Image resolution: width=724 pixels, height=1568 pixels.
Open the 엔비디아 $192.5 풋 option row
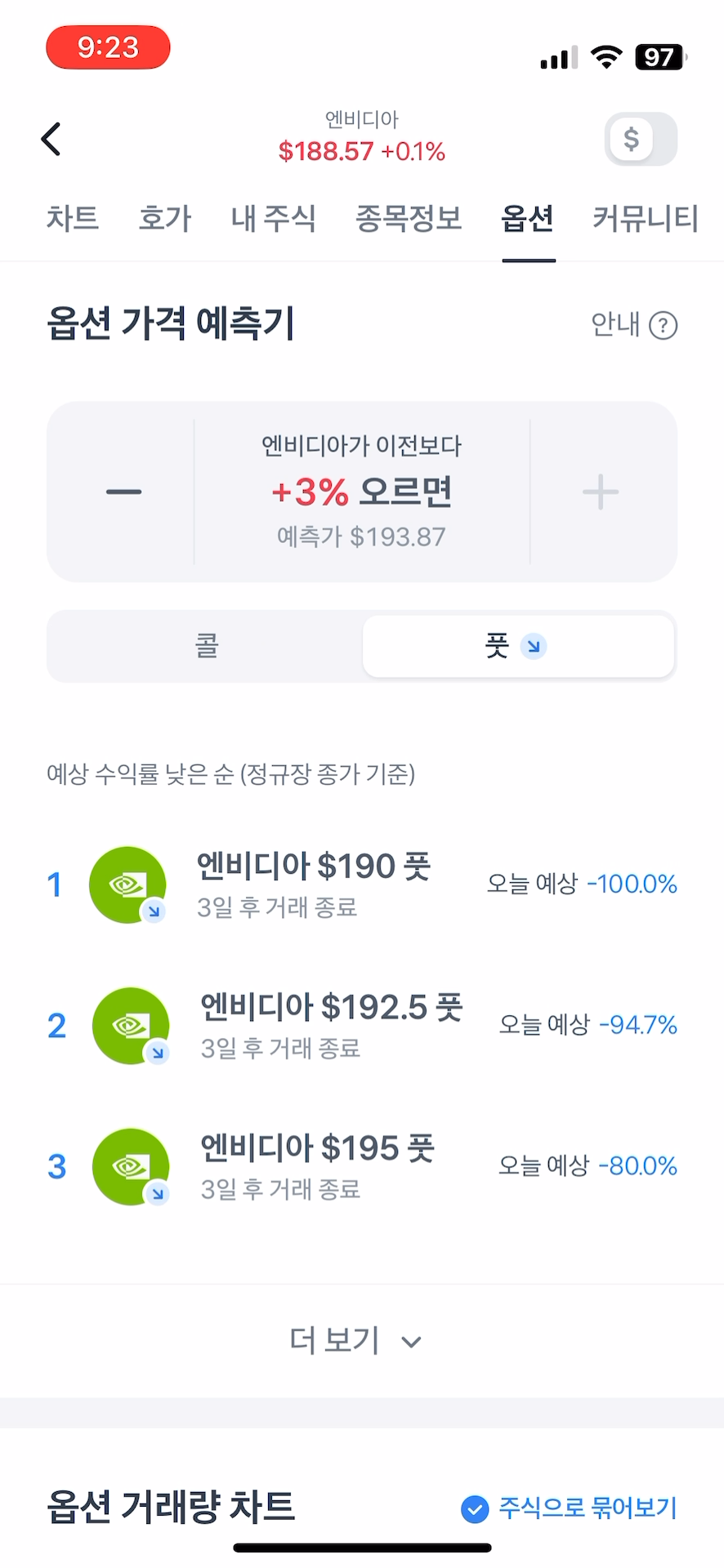pos(332,1025)
